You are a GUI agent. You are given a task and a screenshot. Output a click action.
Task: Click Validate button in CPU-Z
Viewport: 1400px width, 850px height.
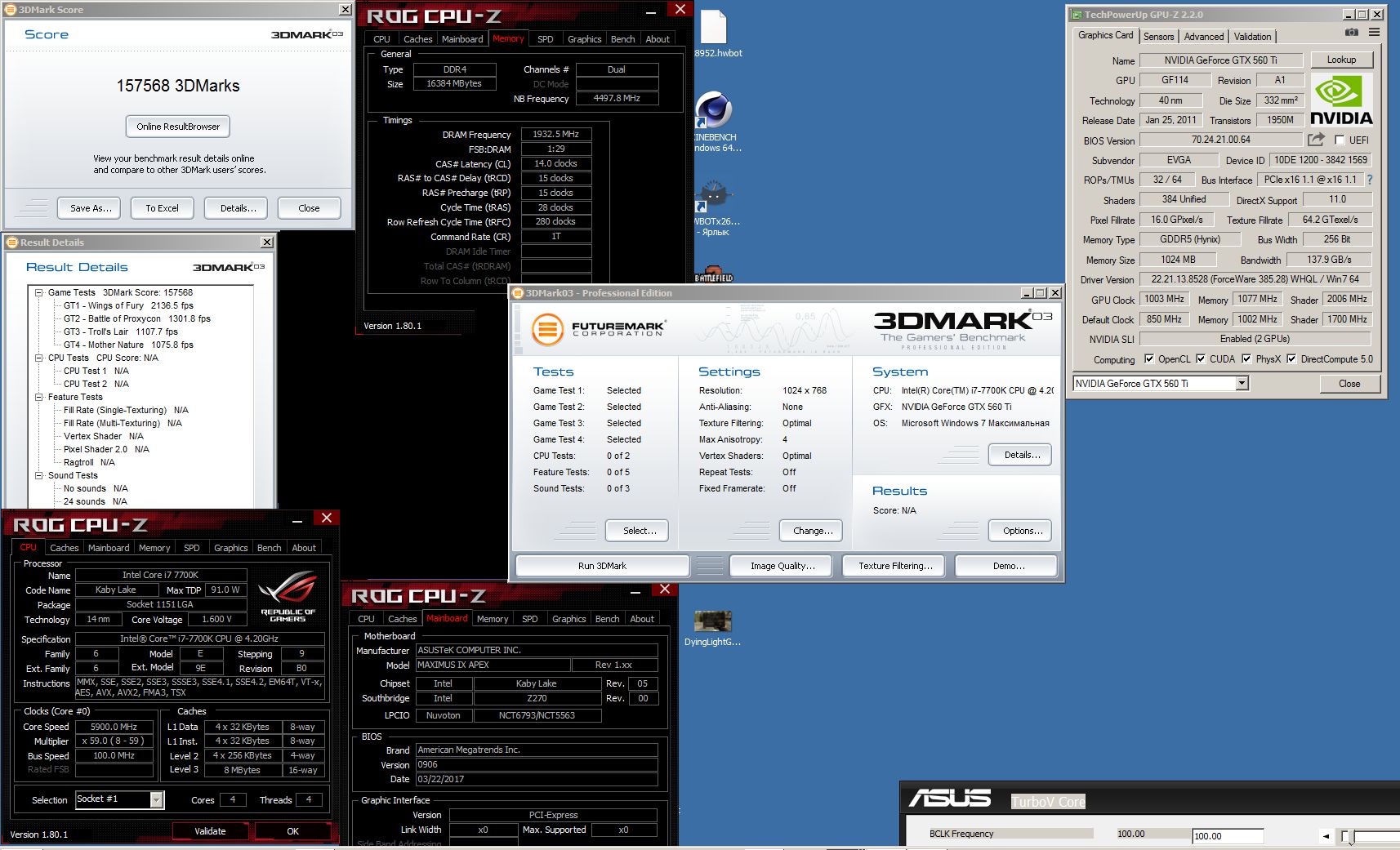(x=210, y=831)
